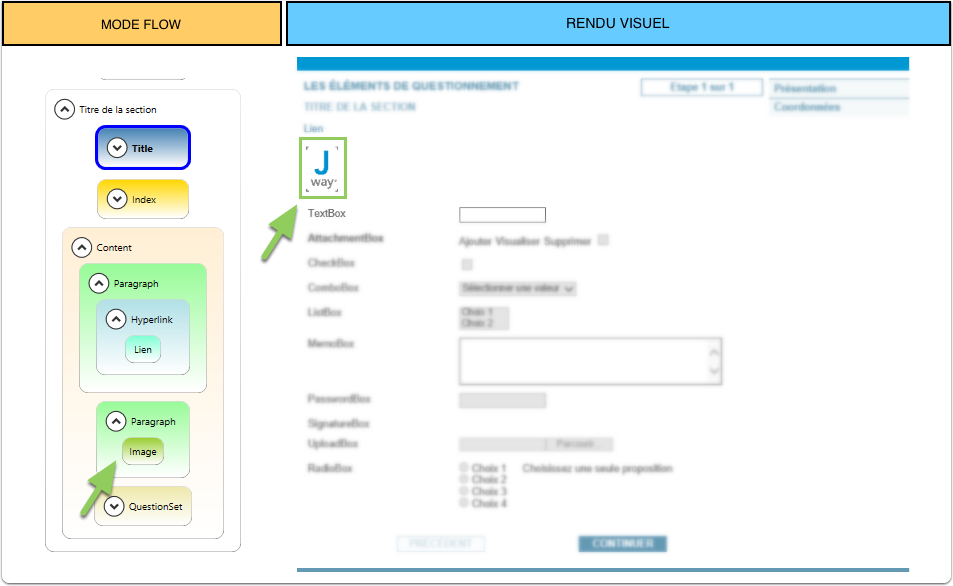Expand the Index node chevron
This screenshot has height=586, width=953.
coord(117,199)
